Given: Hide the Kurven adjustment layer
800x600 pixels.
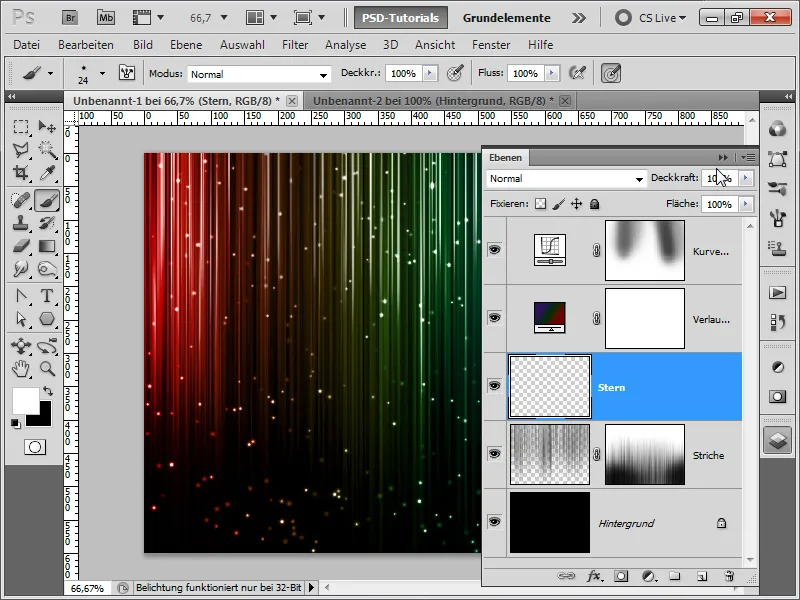Looking at the screenshot, I should click(x=494, y=249).
